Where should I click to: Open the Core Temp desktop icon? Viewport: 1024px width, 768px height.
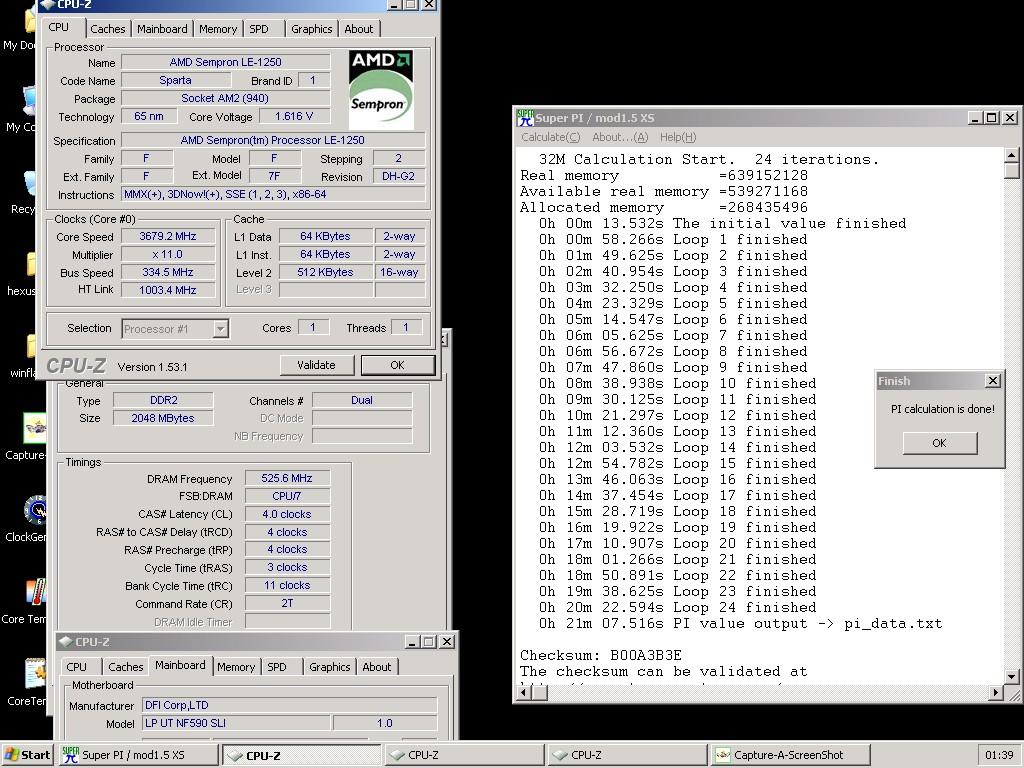pos(35,592)
